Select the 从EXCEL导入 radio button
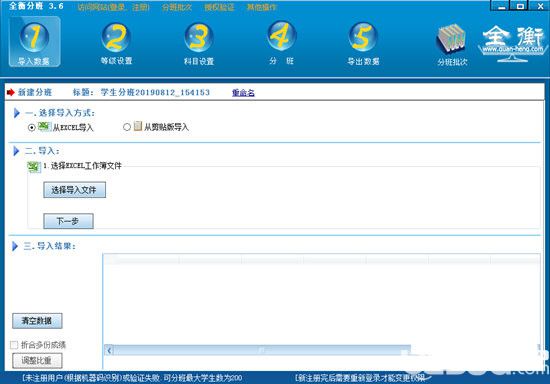The width and height of the screenshot is (550, 384). [x=32, y=127]
